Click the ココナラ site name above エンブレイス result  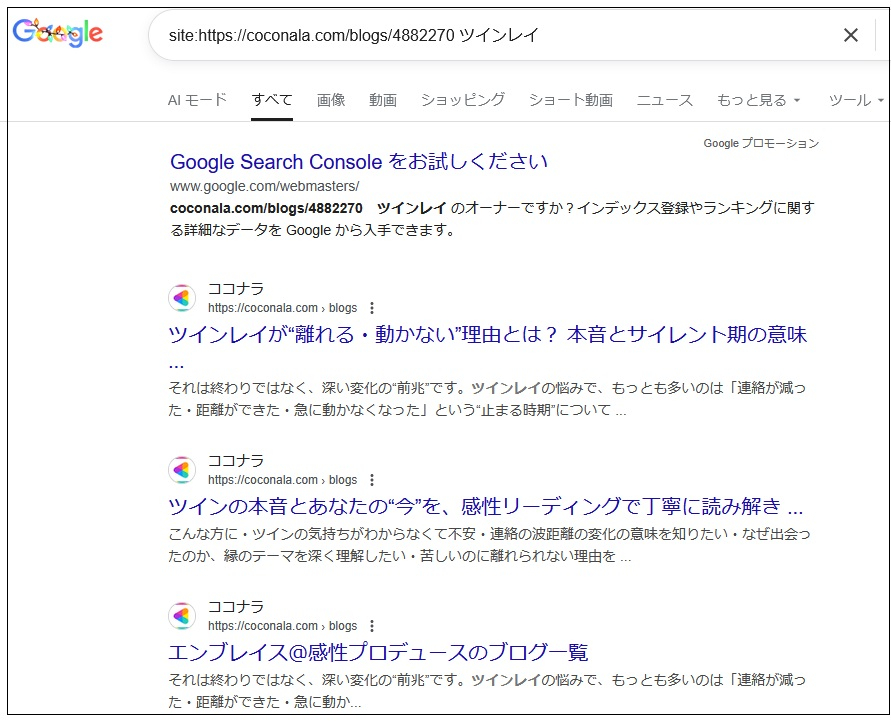tap(236, 607)
